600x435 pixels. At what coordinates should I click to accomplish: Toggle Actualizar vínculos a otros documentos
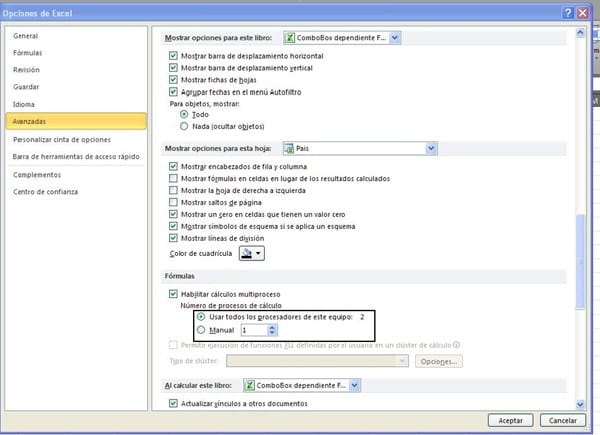[173, 403]
